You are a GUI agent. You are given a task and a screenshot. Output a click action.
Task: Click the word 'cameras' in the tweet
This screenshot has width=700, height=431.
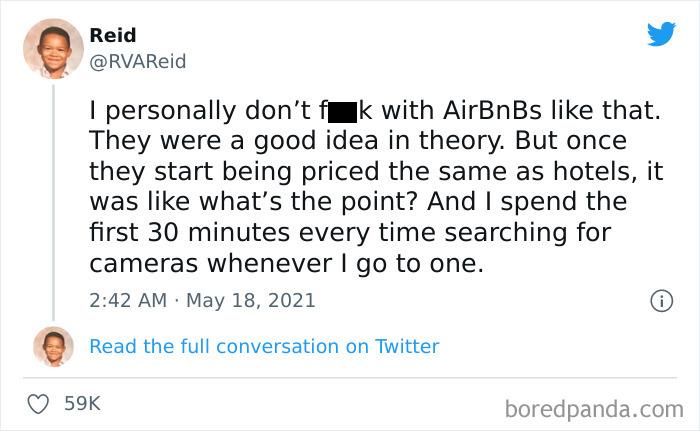coord(143,264)
